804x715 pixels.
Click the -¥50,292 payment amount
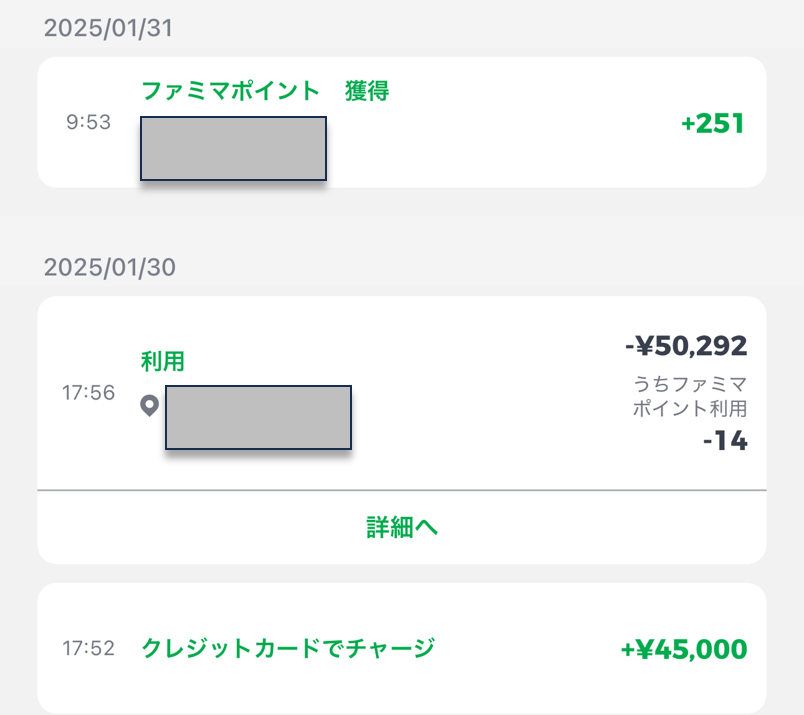[686, 346]
